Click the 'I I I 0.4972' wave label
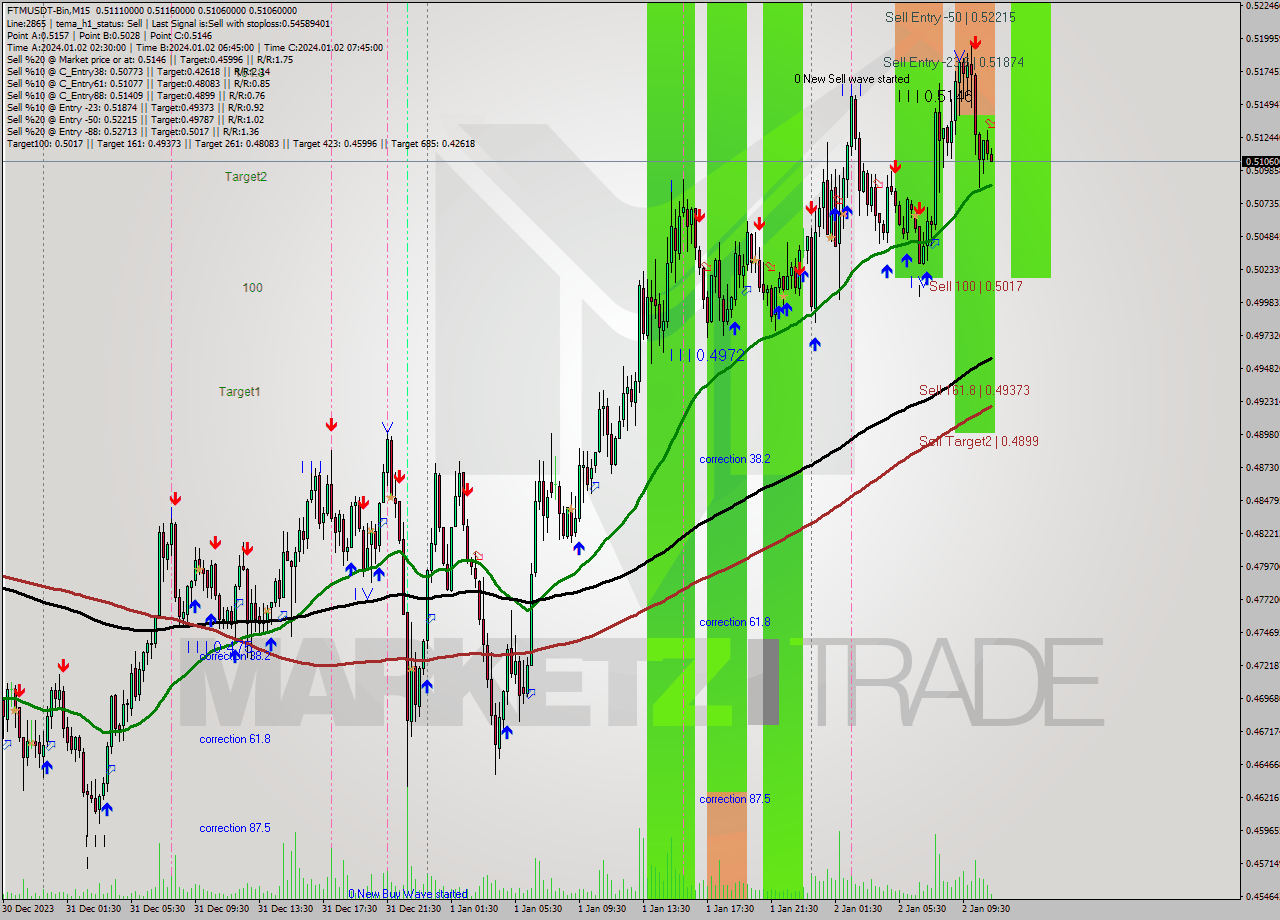 (707, 355)
